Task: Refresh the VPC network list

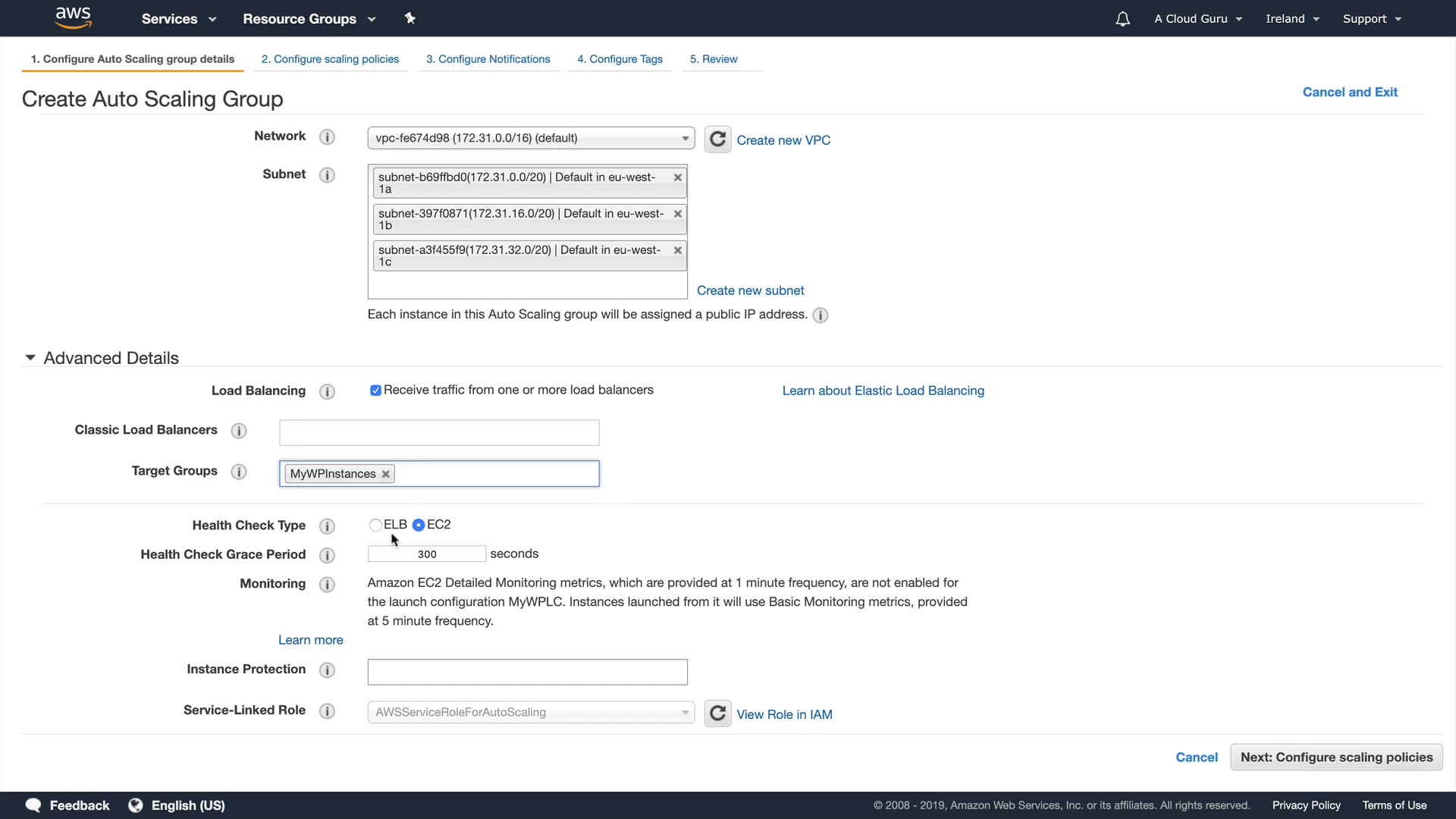Action: [717, 140]
